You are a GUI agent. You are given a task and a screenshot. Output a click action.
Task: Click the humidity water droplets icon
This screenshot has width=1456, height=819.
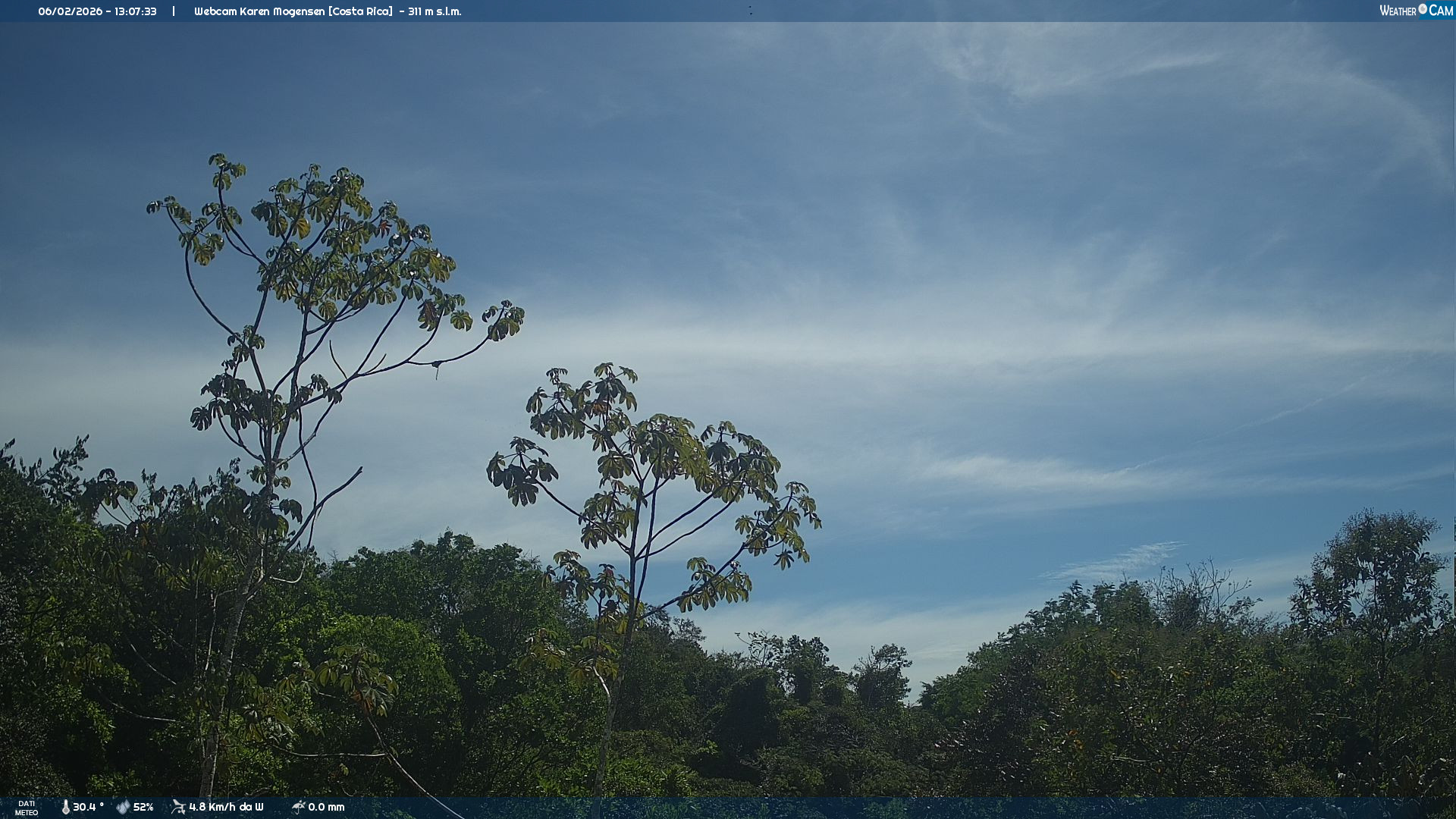point(123,807)
